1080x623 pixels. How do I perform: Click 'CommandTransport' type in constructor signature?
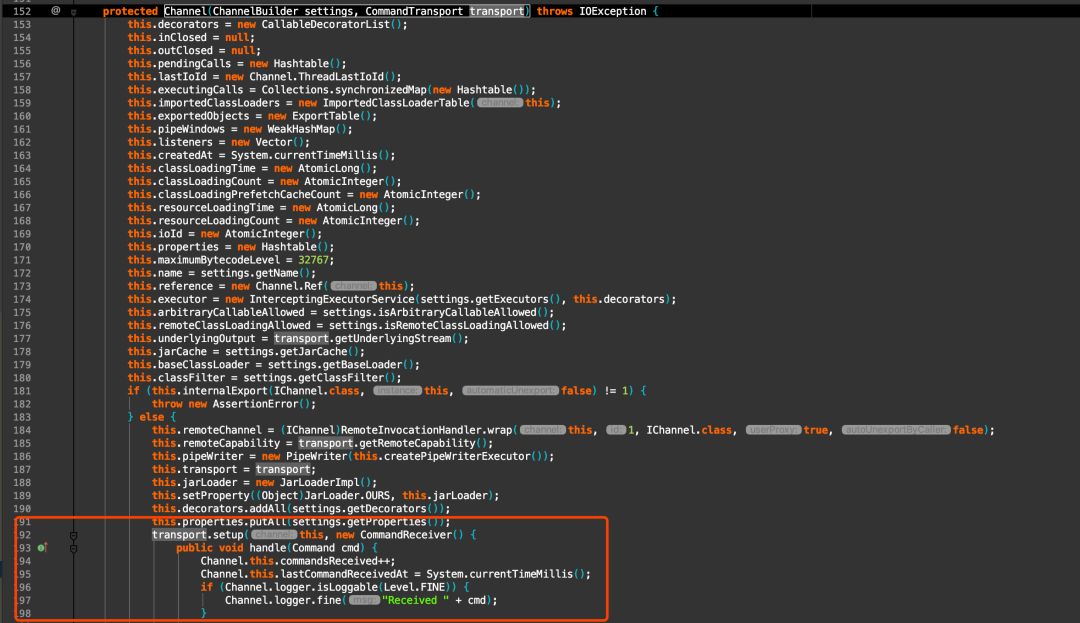point(414,12)
